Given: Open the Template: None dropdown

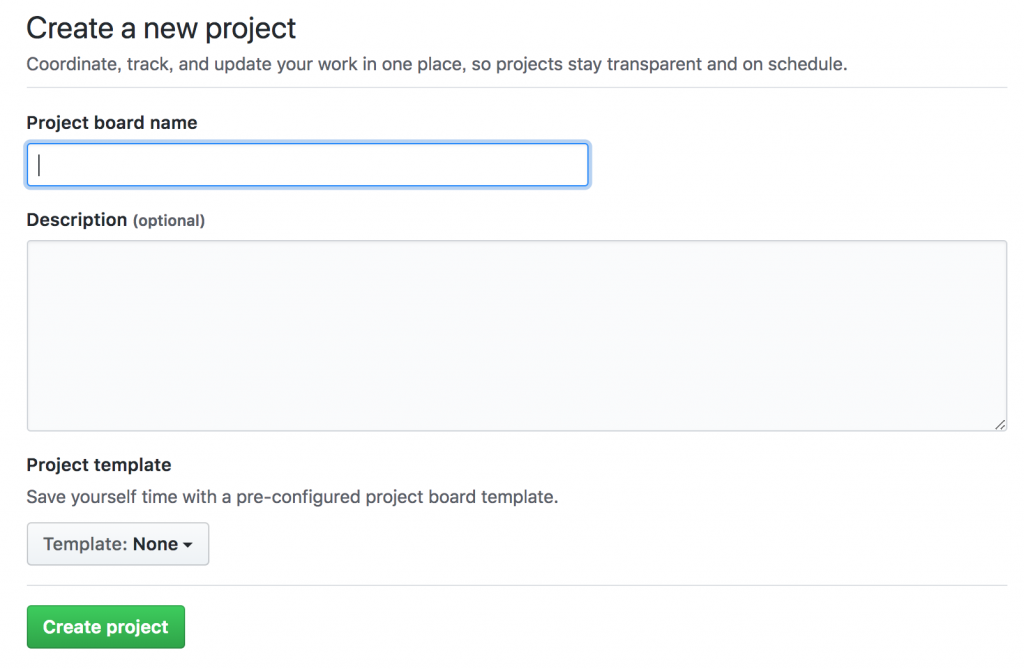Looking at the screenshot, I should [118, 544].
